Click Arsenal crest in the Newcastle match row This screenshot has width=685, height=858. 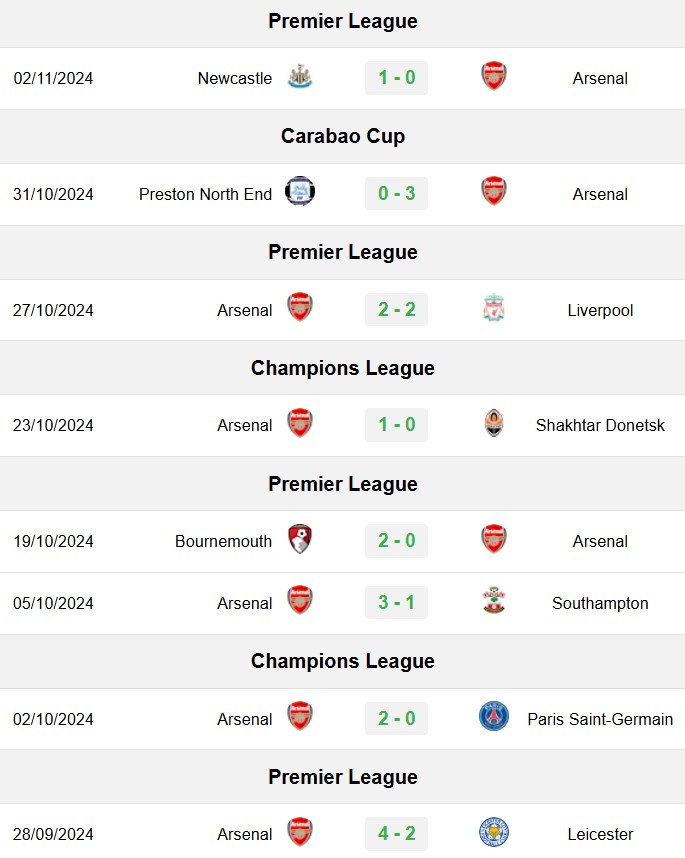(494, 76)
